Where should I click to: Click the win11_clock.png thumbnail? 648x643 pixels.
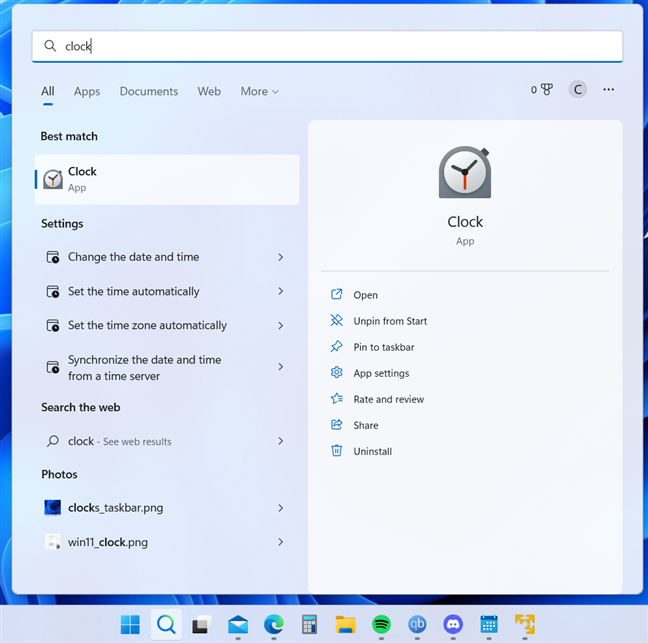pyautogui.click(x=52, y=542)
